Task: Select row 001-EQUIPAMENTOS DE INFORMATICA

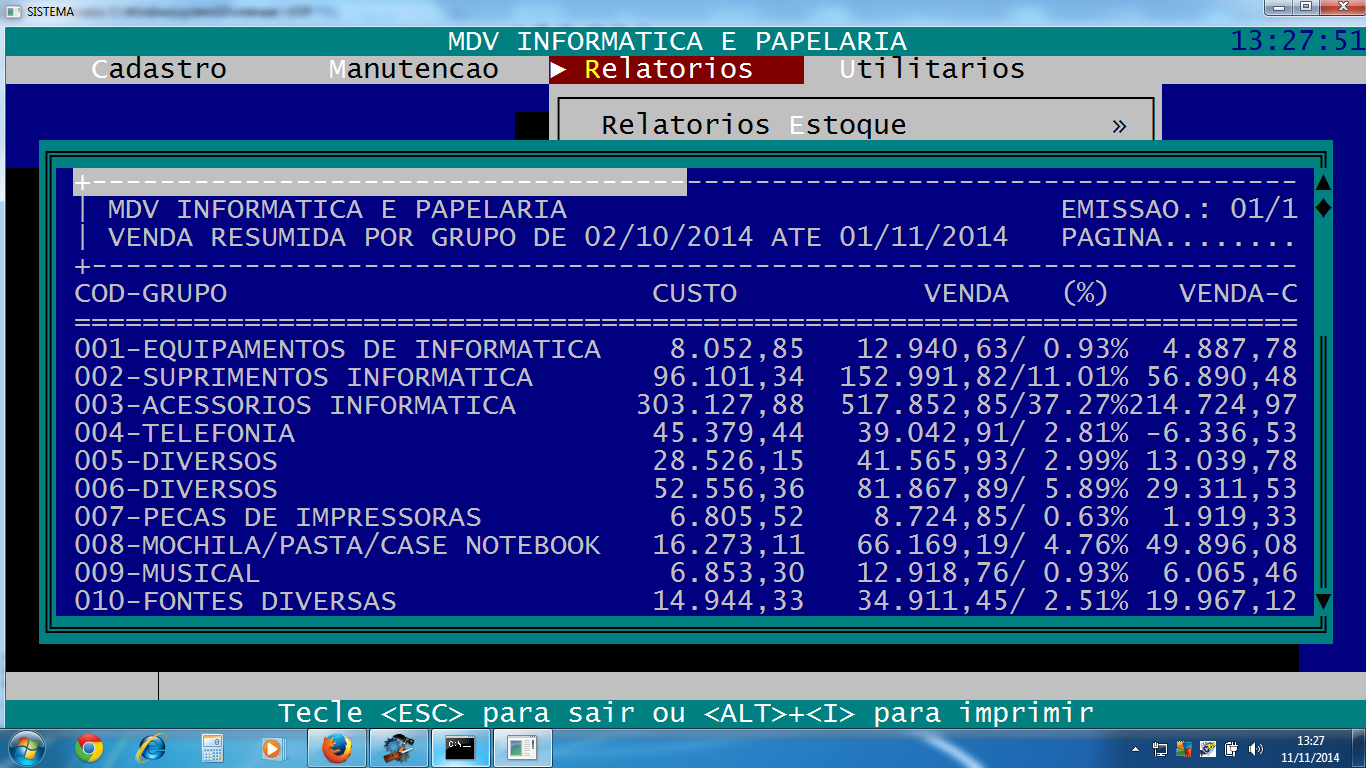Action: pyautogui.click(x=686, y=350)
